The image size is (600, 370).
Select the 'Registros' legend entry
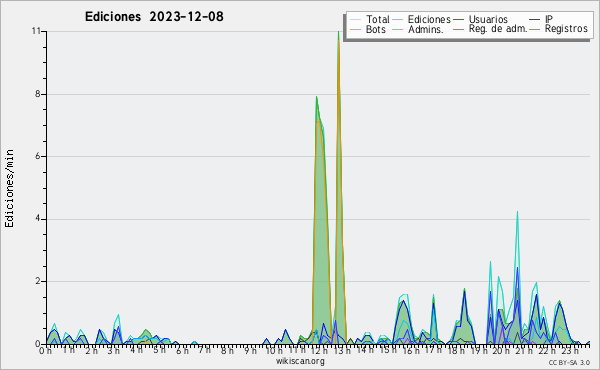click(x=566, y=29)
